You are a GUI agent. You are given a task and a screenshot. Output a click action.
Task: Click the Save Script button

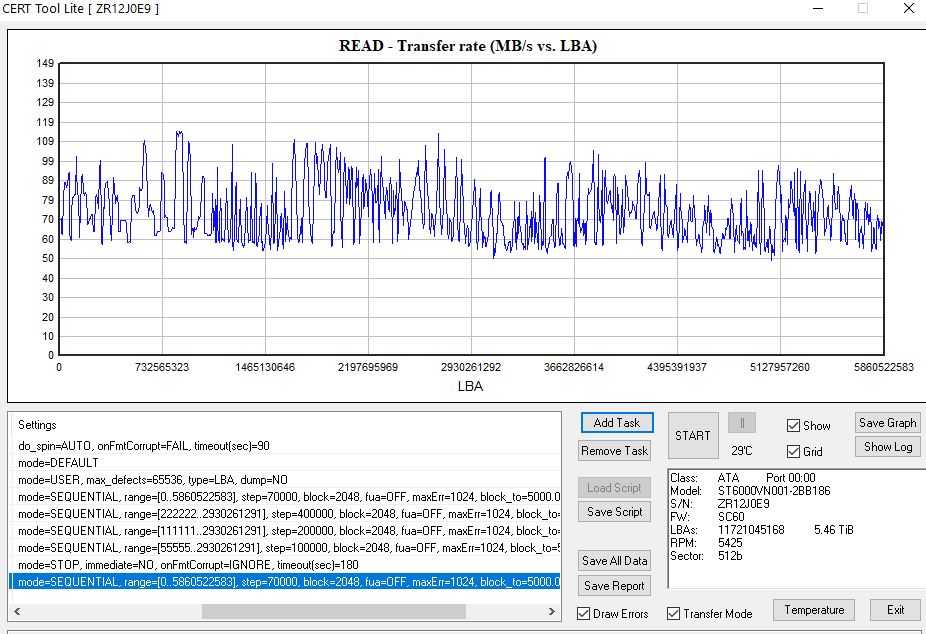(615, 512)
